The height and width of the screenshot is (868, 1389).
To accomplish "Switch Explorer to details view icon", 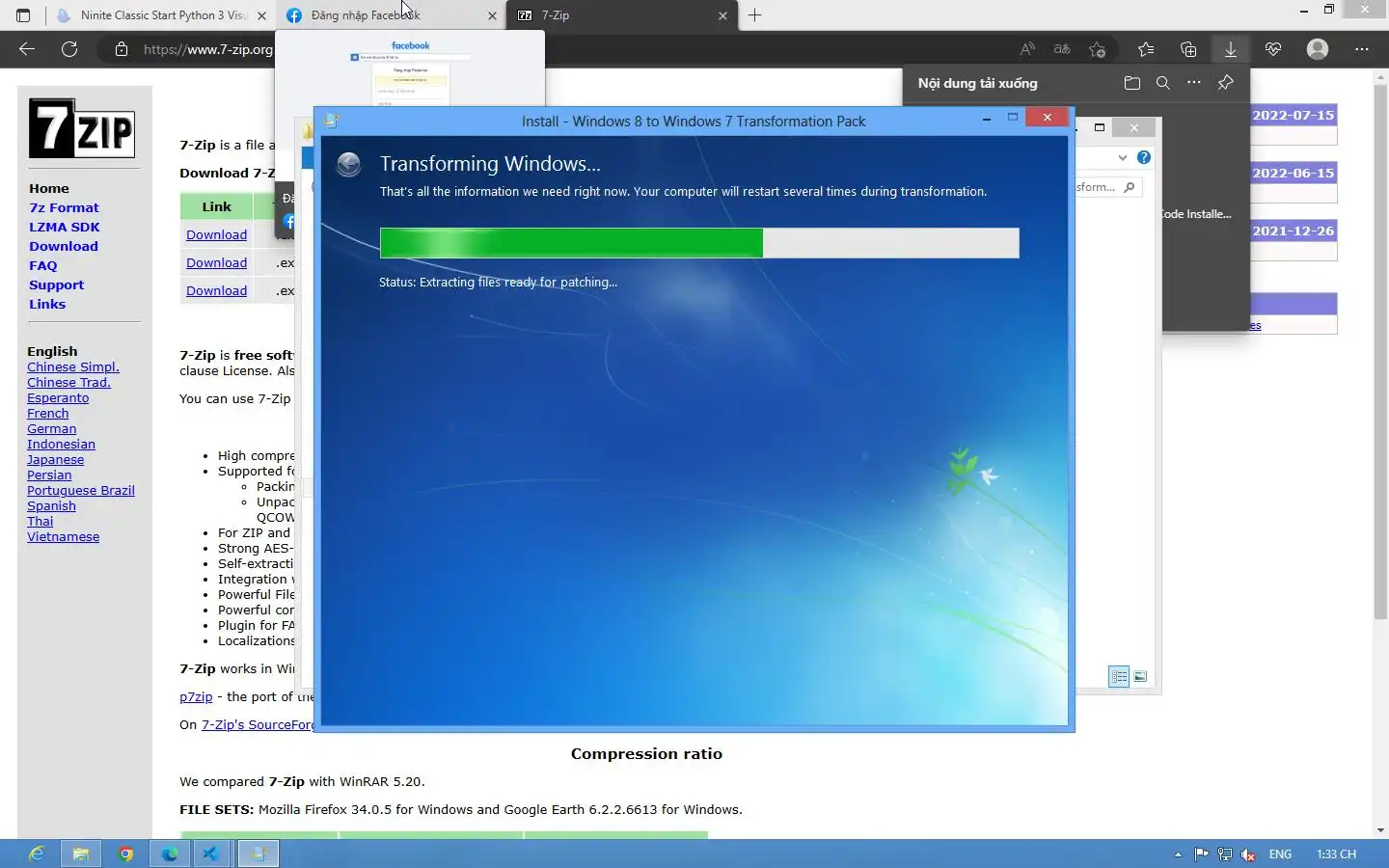I will pos(1119,676).
